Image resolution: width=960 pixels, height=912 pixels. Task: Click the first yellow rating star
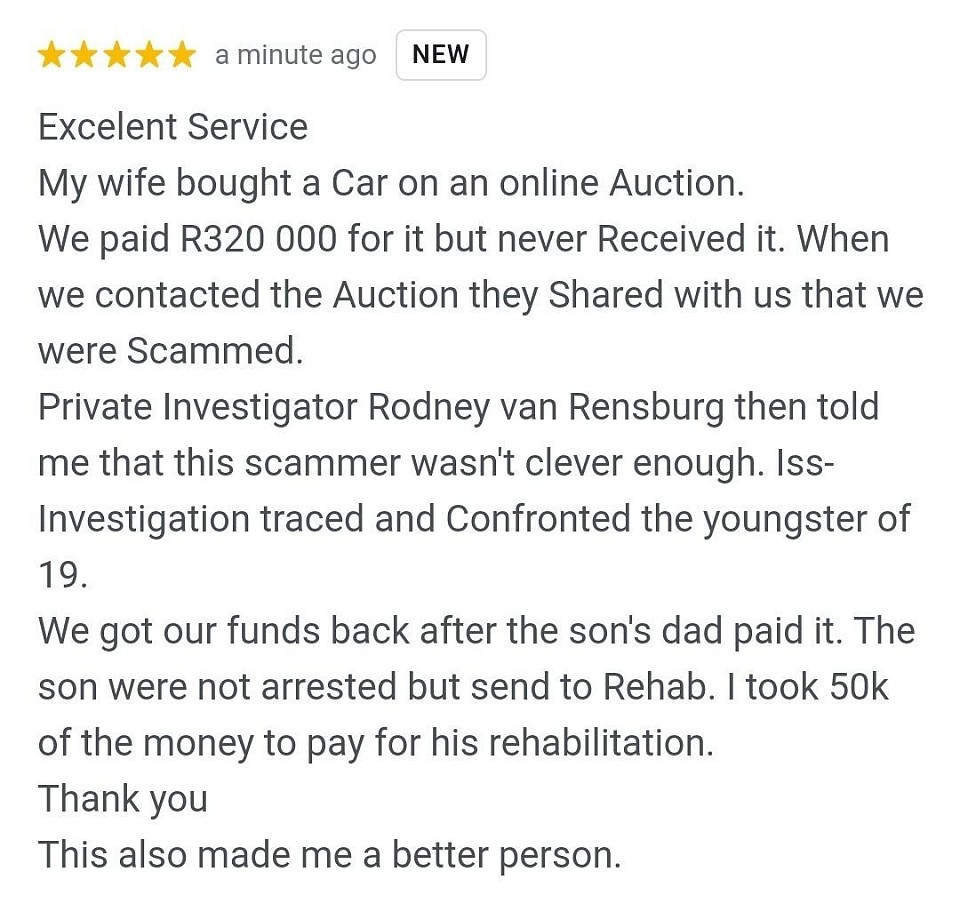click(x=52, y=55)
